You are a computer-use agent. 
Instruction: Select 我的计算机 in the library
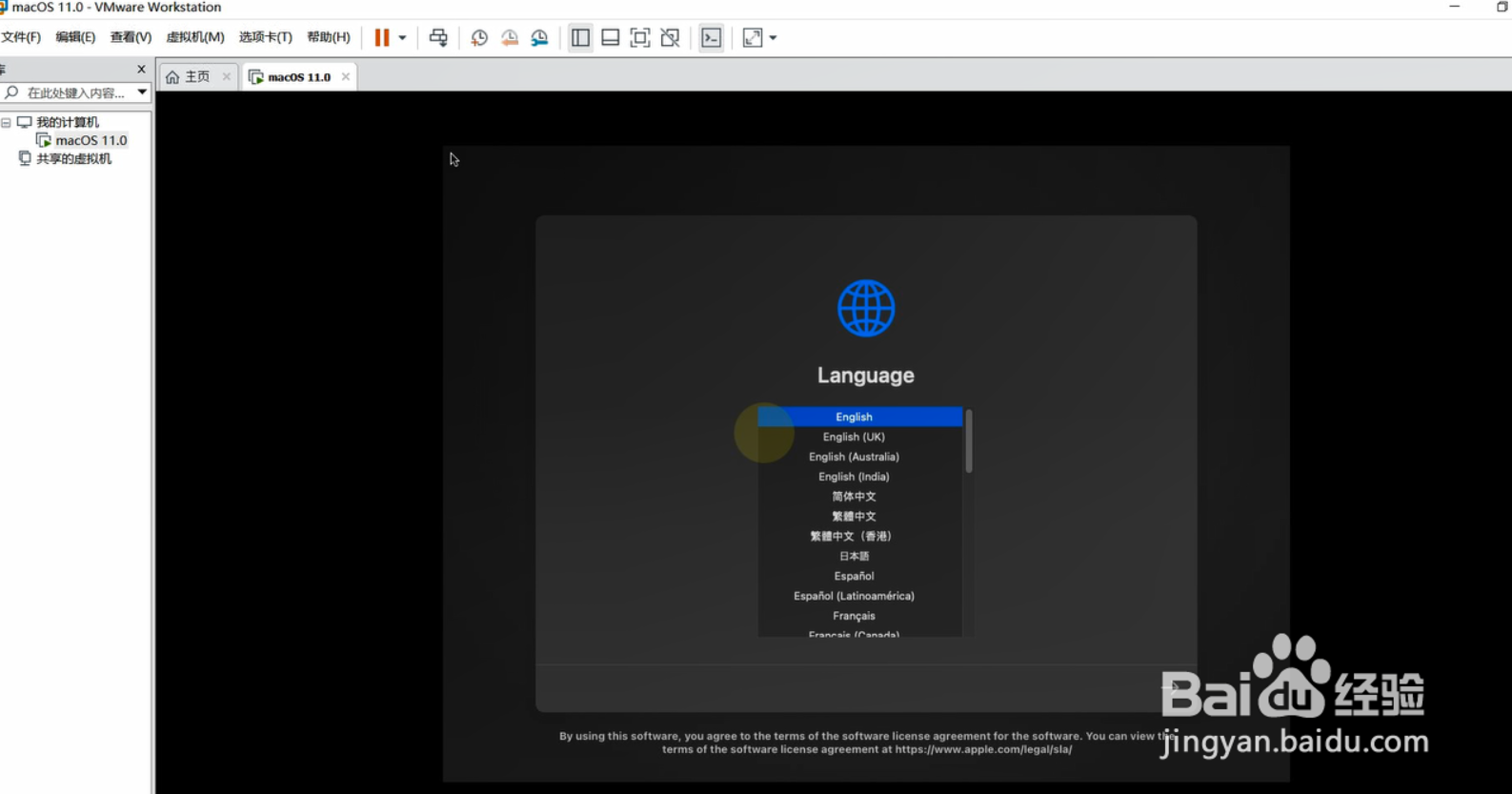tap(67, 122)
